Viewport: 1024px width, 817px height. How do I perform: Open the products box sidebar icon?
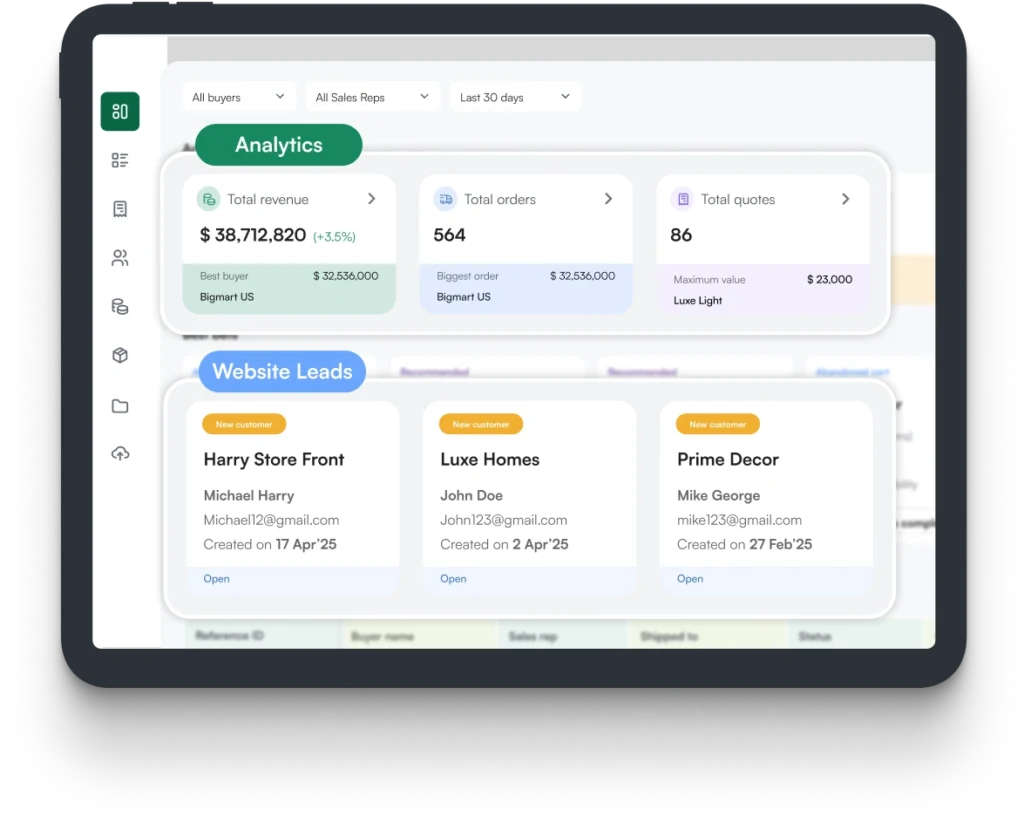120,356
